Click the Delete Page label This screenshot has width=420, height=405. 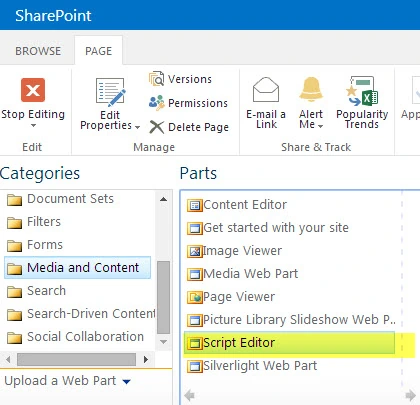click(199, 127)
